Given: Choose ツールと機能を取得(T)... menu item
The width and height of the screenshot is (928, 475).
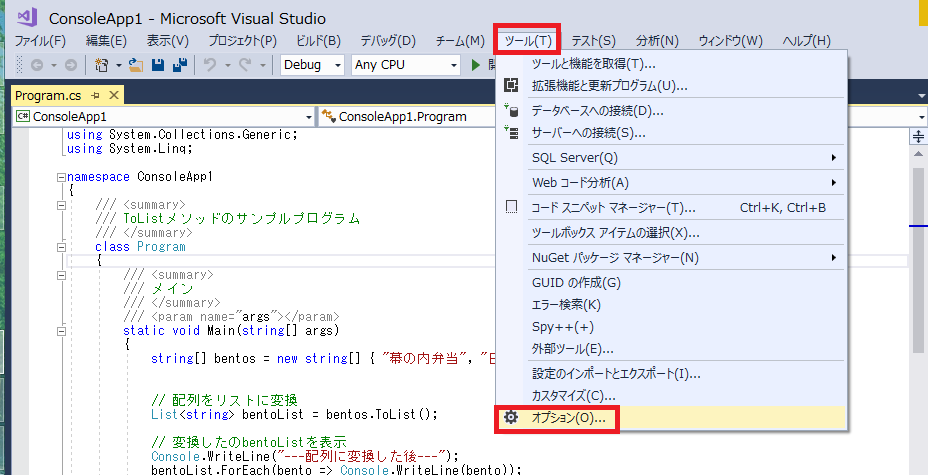Looking at the screenshot, I should point(672,64).
